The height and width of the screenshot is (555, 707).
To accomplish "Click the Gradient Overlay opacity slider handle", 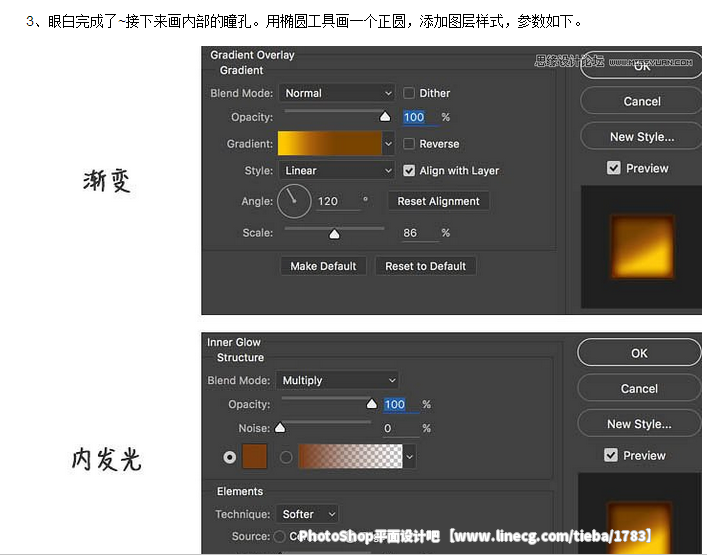I will pyautogui.click(x=385, y=117).
